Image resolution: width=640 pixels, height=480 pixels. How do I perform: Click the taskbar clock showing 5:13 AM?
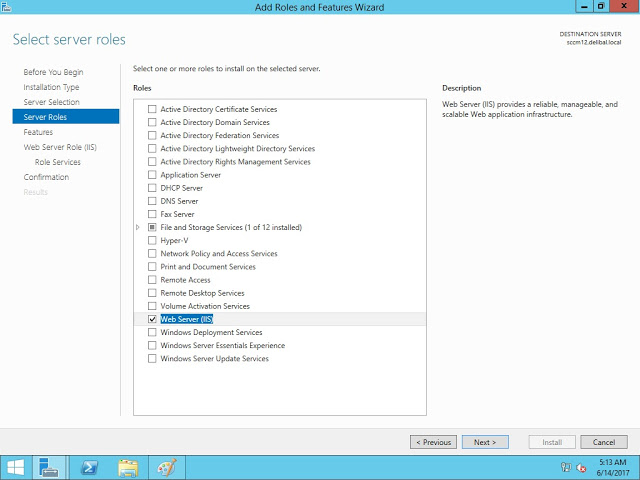tap(611, 467)
